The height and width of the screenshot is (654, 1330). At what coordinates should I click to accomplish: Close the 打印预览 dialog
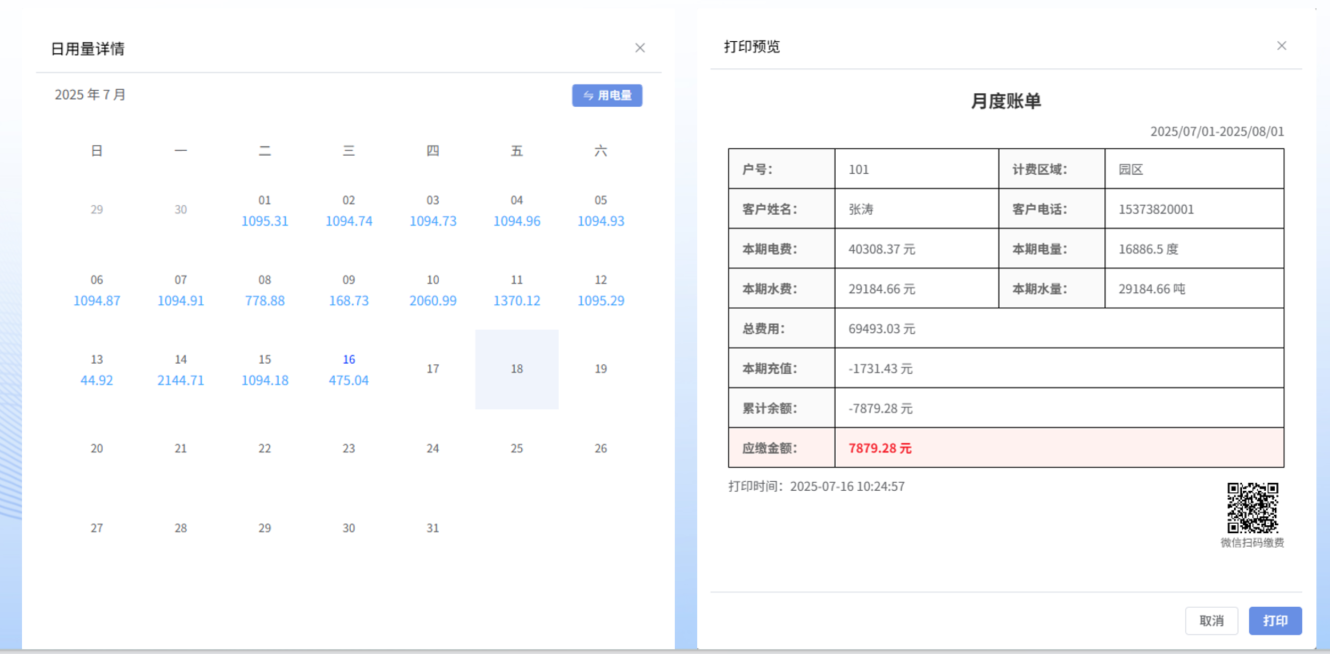pyautogui.click(x=1282, y=46)
